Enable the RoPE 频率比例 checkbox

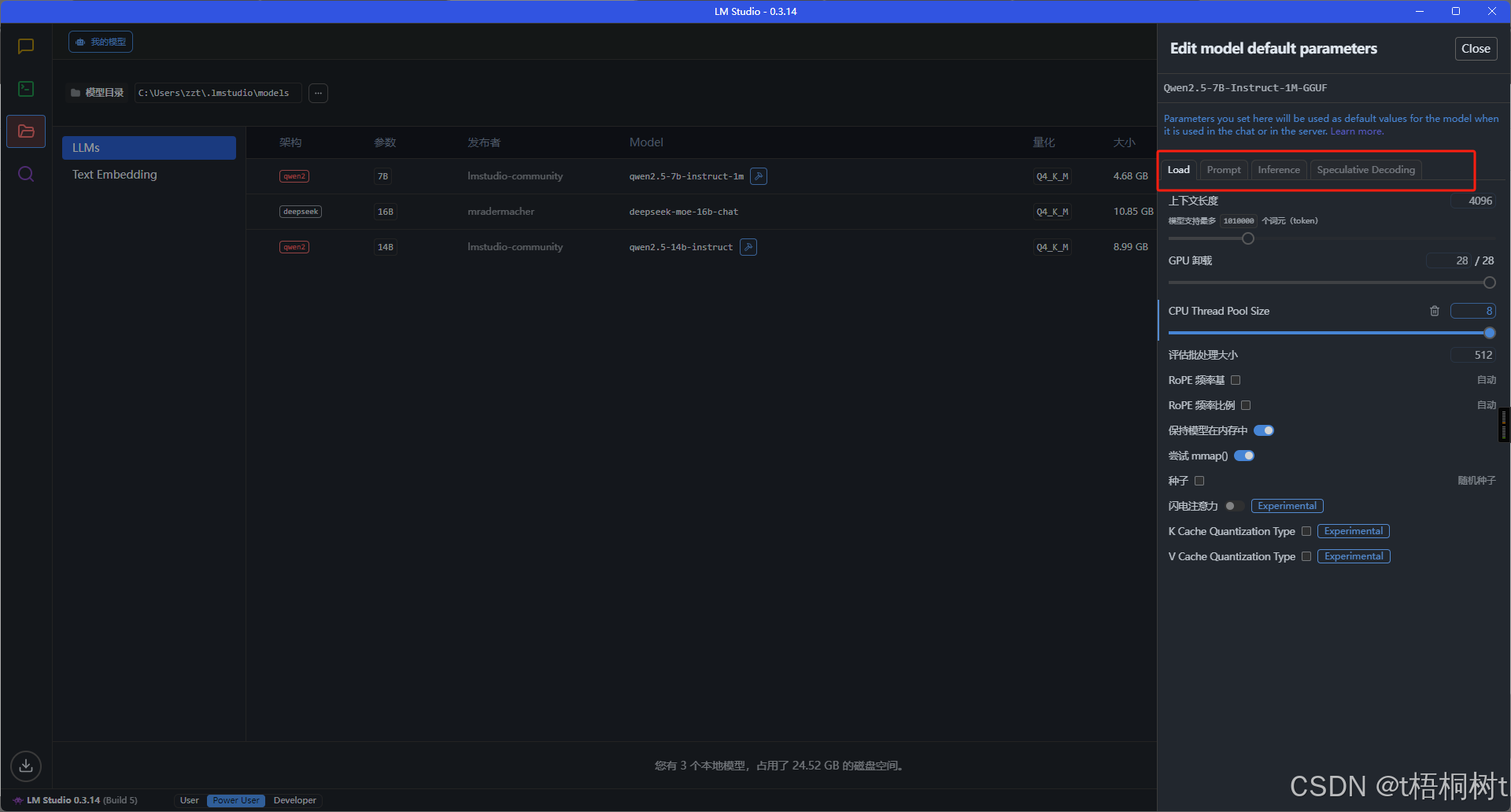(x=1246, y=405)
